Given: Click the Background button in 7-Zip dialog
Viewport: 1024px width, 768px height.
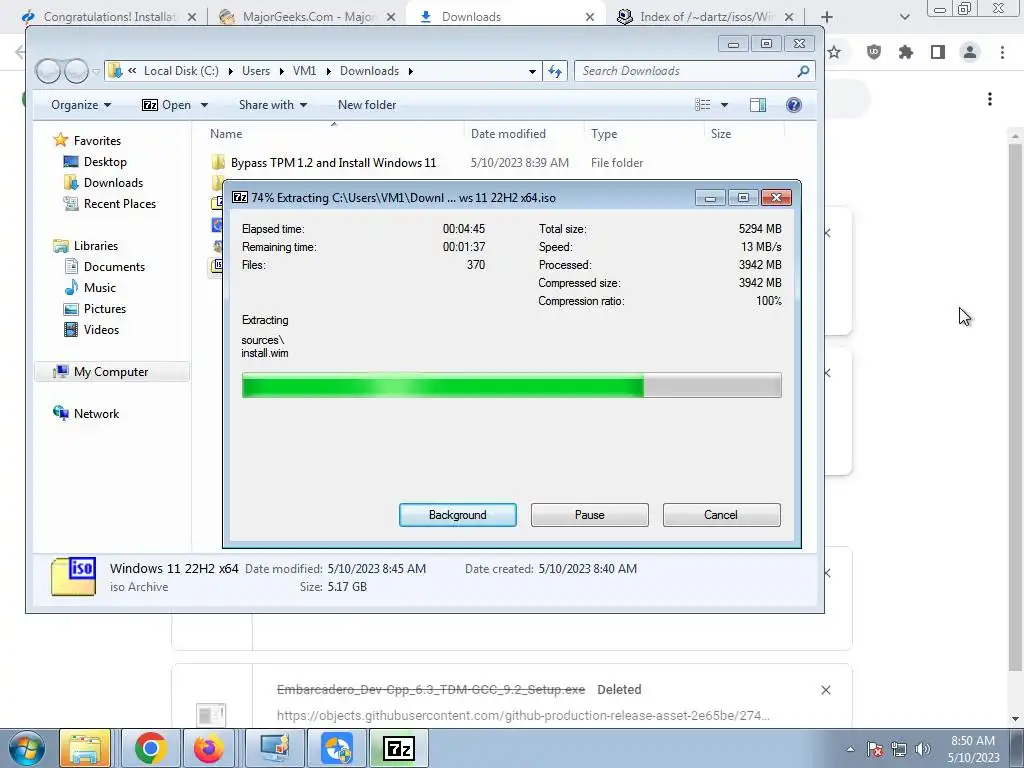Looking at the screenshot, I should point(457,515).
